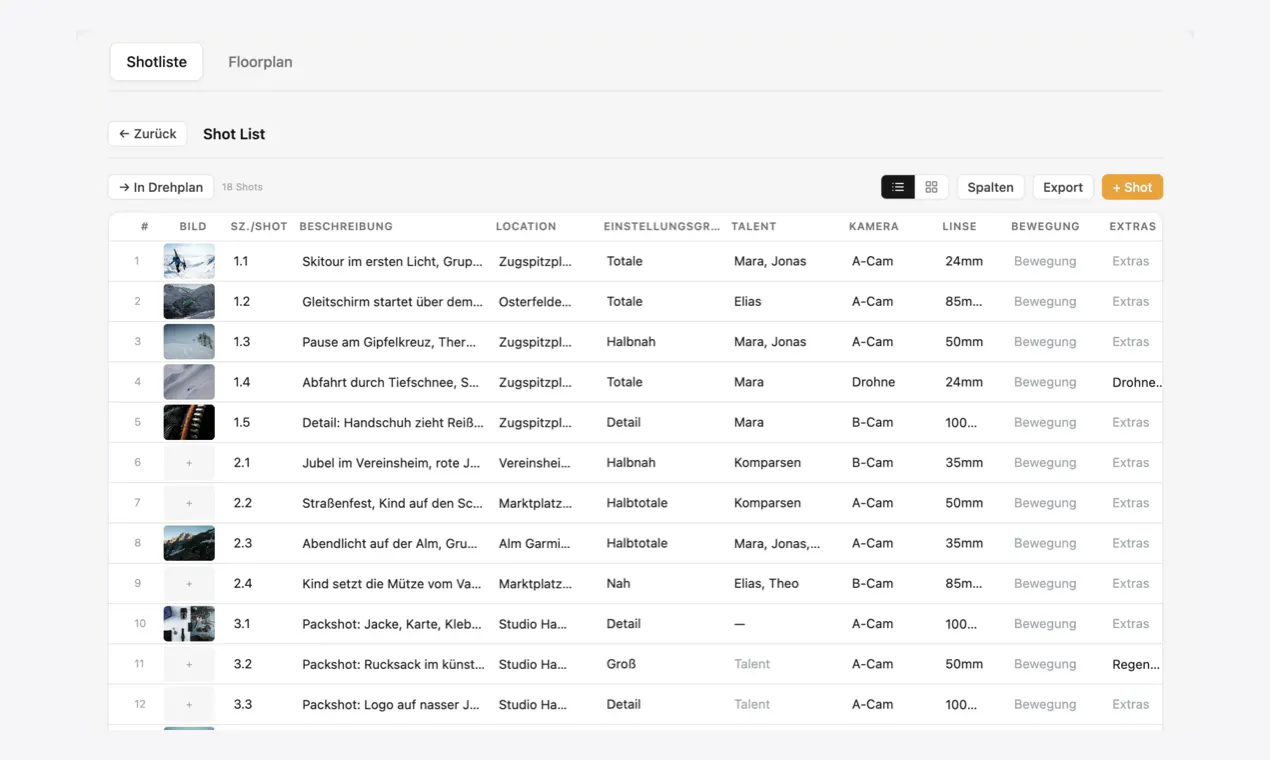Open packshot thumbnail of shot 3.1

coord(189,624)
